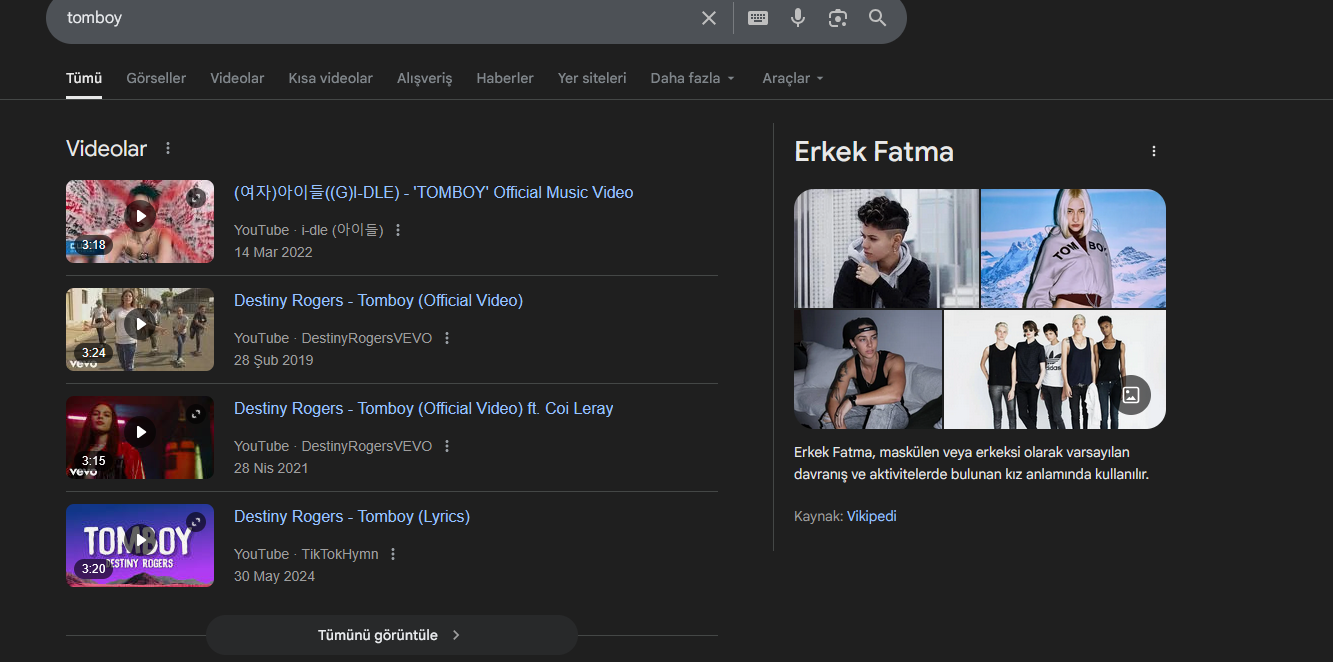Expand preview icon on ft. Coi Leray thumbnail
The width and height of the screenshot is (1333, 662).
pos(196,414)
